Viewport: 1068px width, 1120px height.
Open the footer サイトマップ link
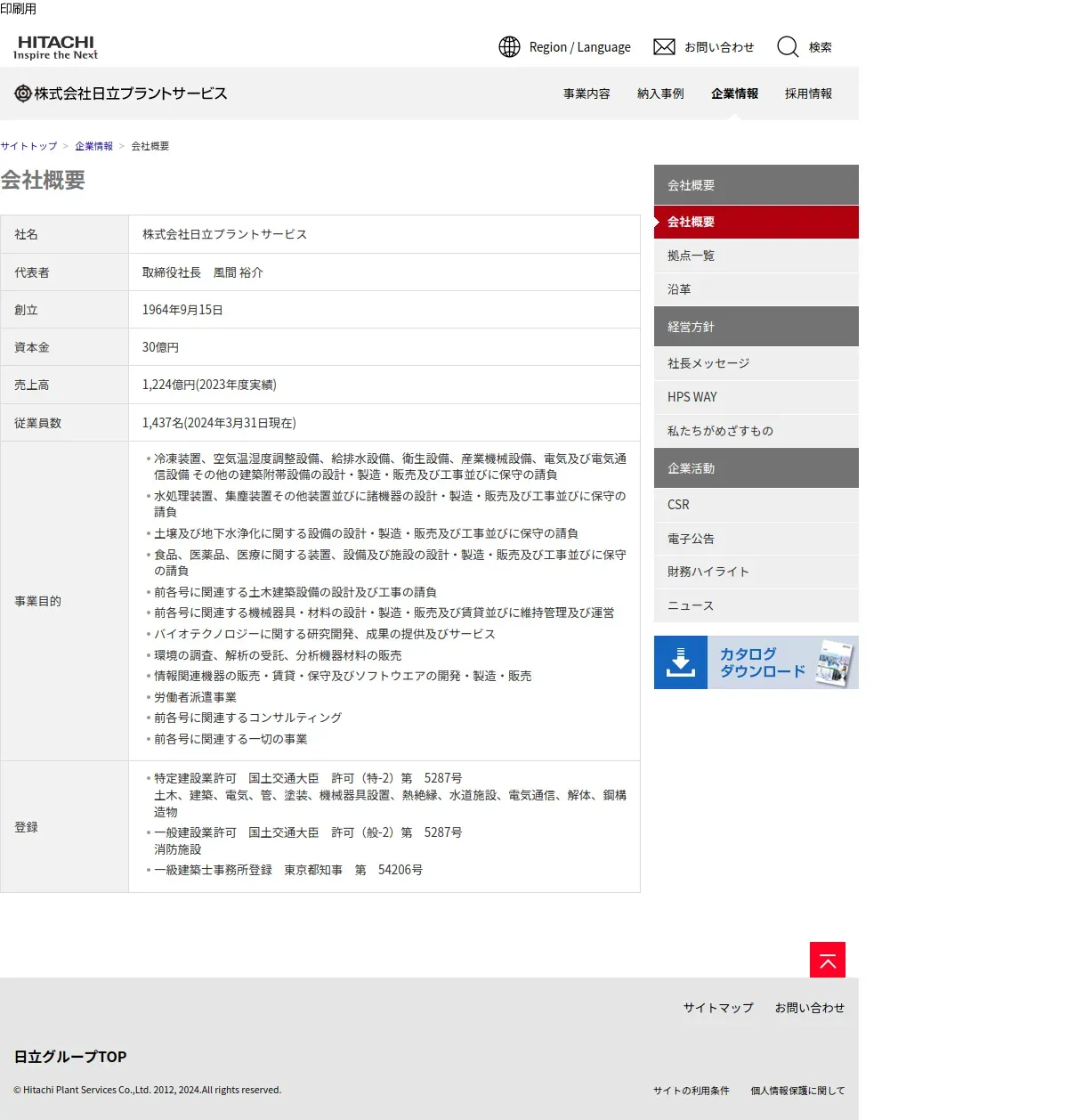pyautogui.click(x=718, y=1008)
